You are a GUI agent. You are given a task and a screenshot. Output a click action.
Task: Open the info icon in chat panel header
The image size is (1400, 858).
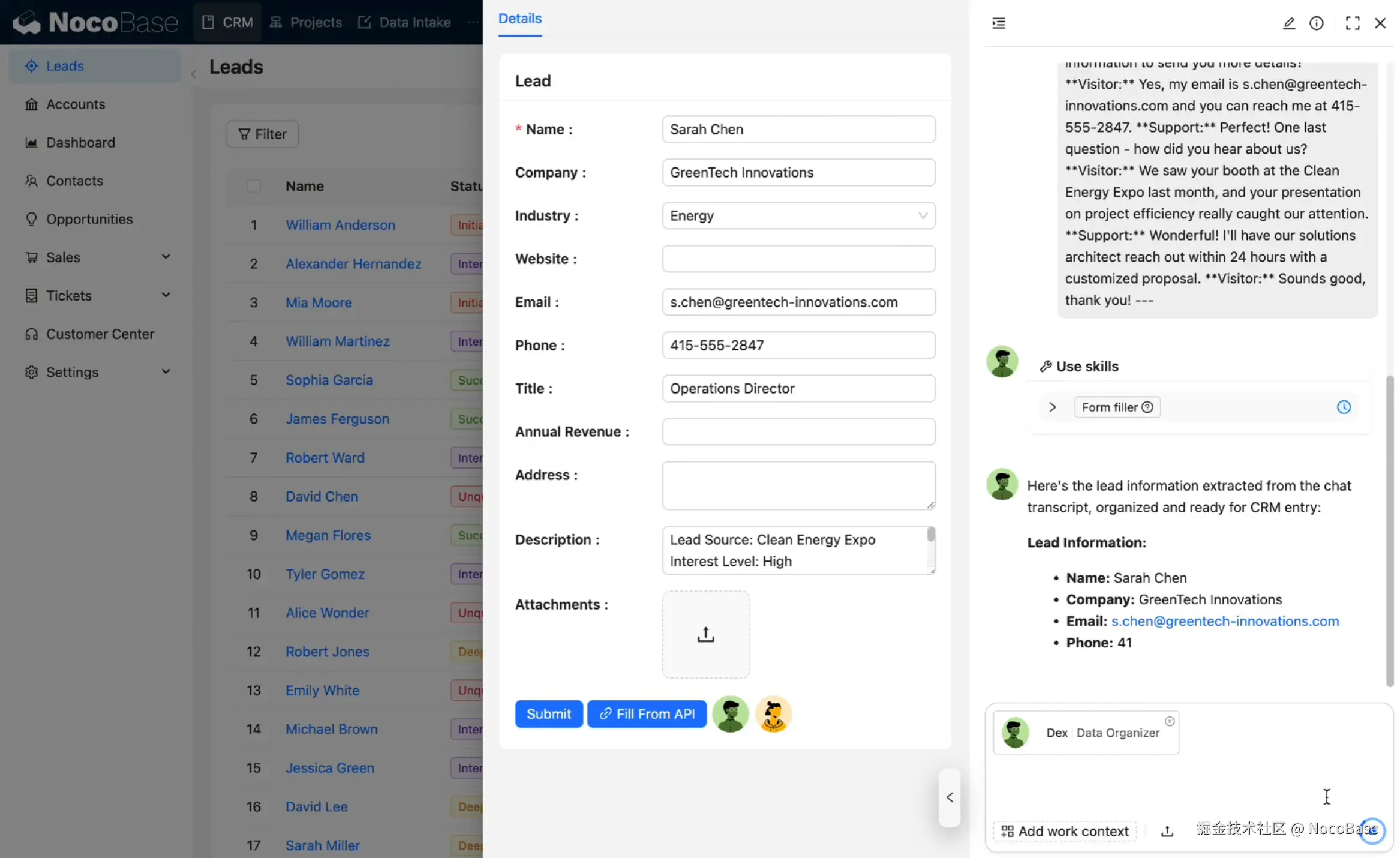(x=1316, y=23)
